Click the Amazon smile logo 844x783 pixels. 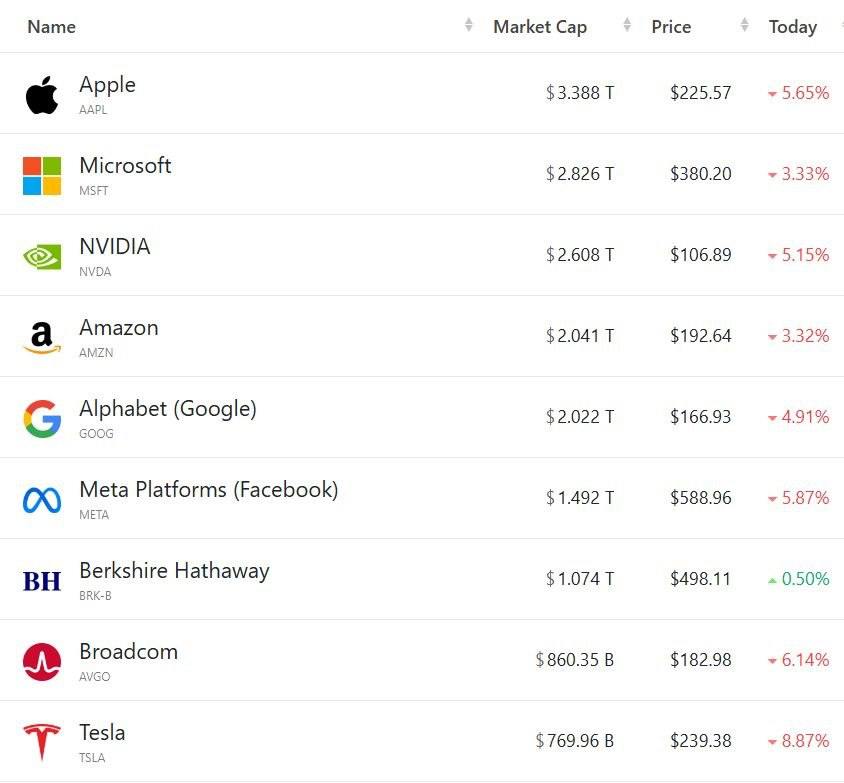coord(42,338)
